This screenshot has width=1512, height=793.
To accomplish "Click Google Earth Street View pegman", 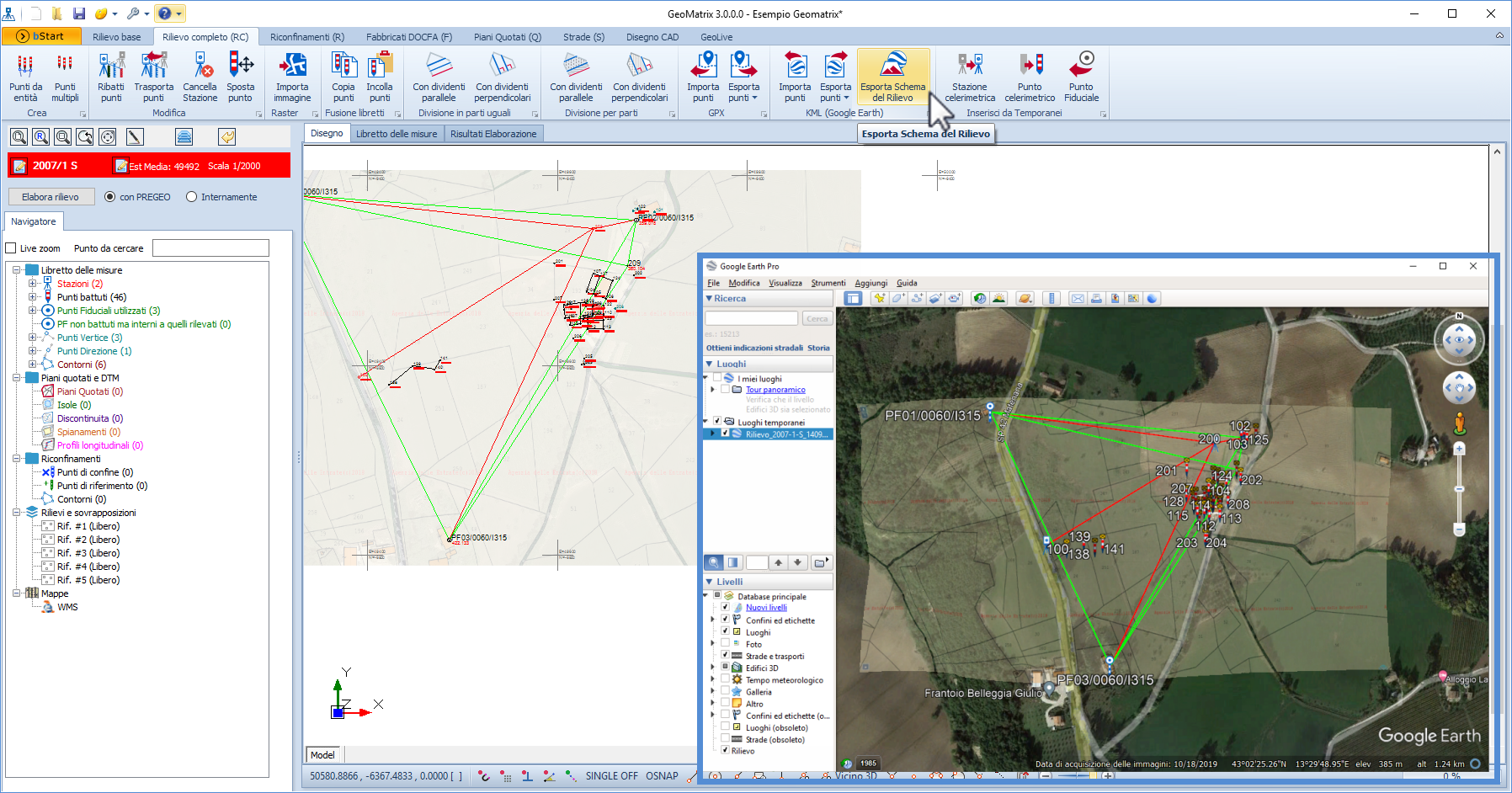I will point(1460,423).
